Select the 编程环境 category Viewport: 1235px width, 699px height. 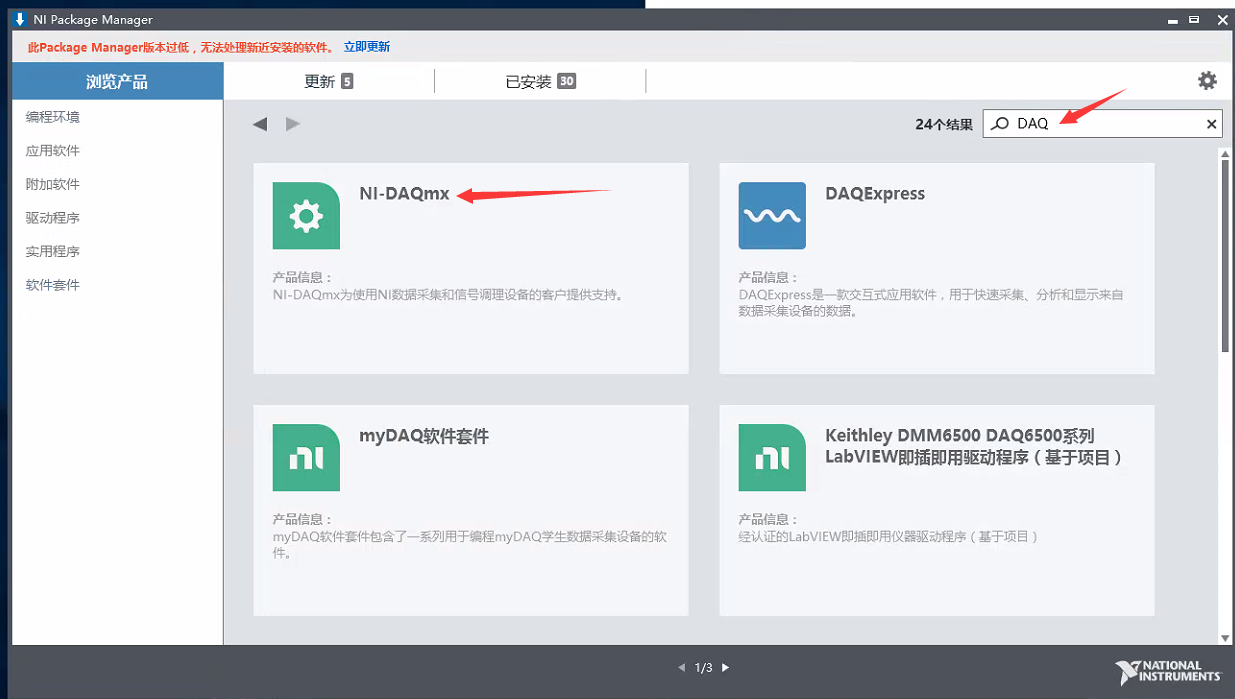tap(53, 117)
